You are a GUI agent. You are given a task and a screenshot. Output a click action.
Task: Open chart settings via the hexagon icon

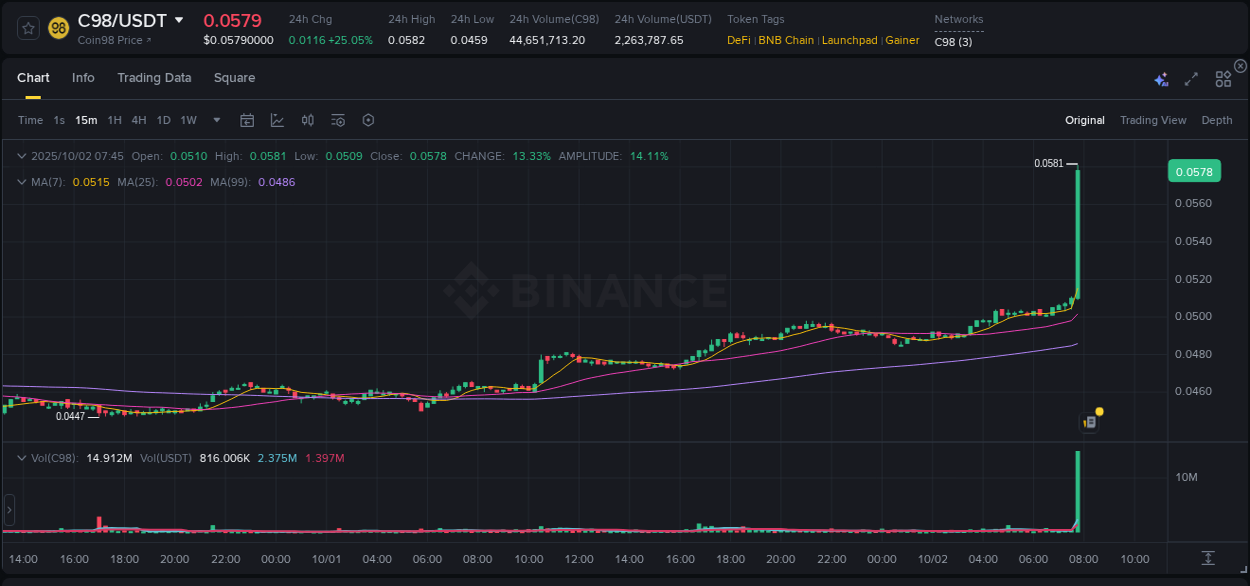[x=367, y=119]
